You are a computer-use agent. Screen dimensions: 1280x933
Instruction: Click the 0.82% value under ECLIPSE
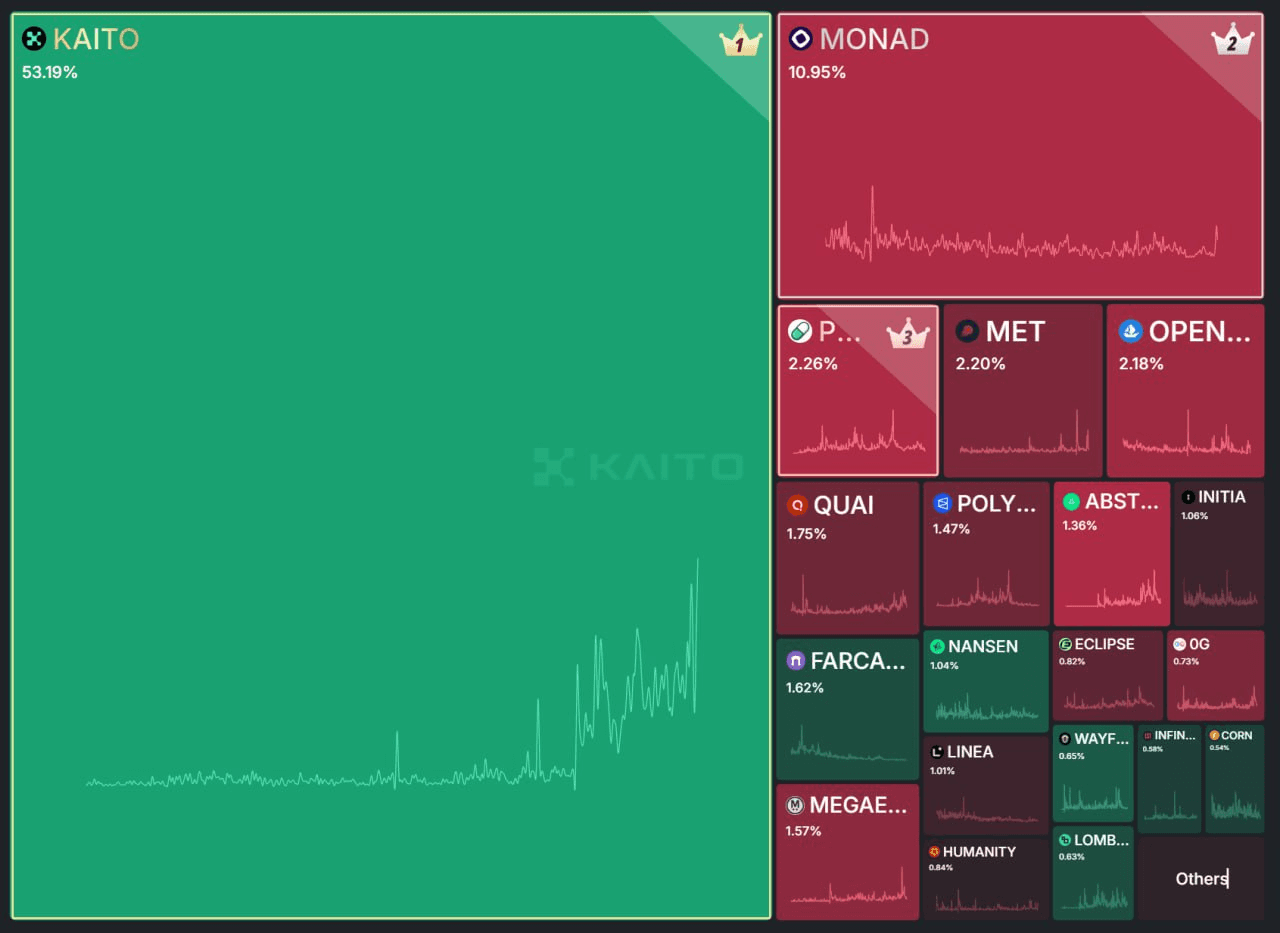[1072, 661]
